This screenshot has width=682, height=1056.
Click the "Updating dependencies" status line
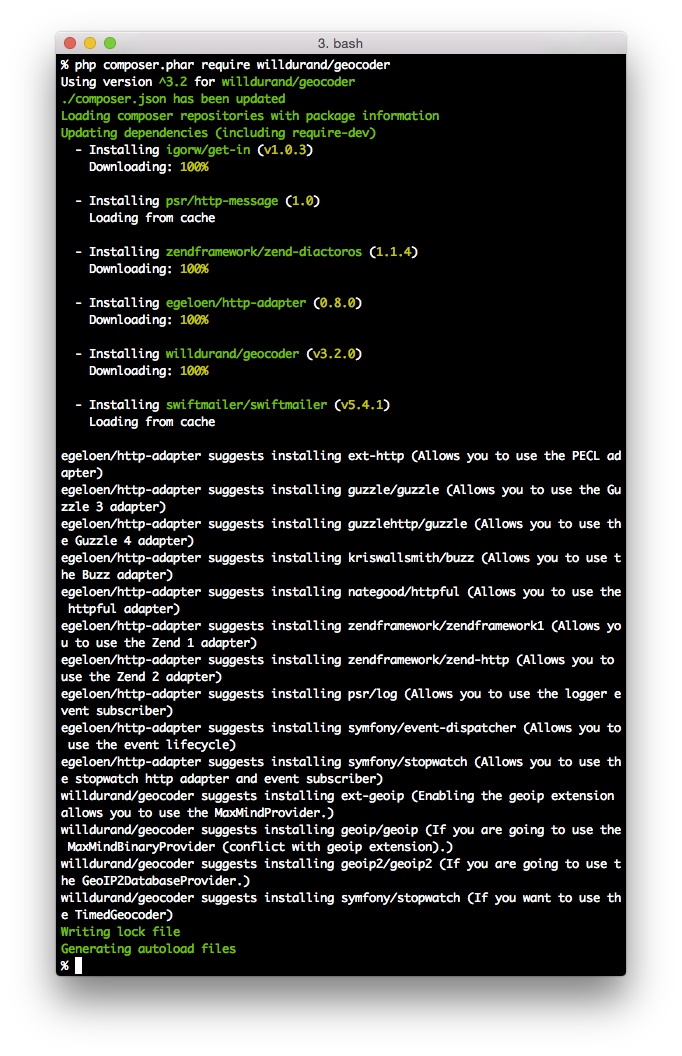pyautogui.click(x=218, y=133)
